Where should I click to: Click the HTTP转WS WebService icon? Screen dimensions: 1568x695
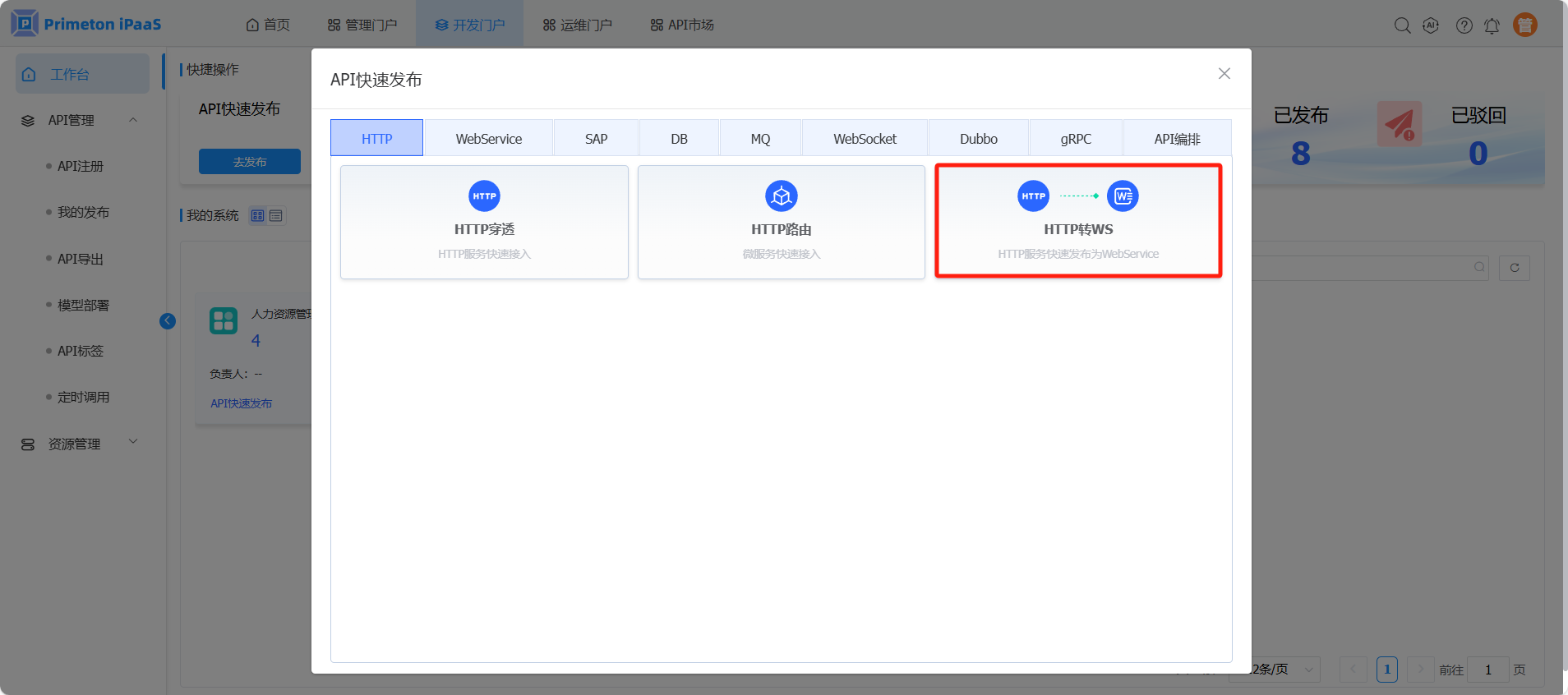1123,196
